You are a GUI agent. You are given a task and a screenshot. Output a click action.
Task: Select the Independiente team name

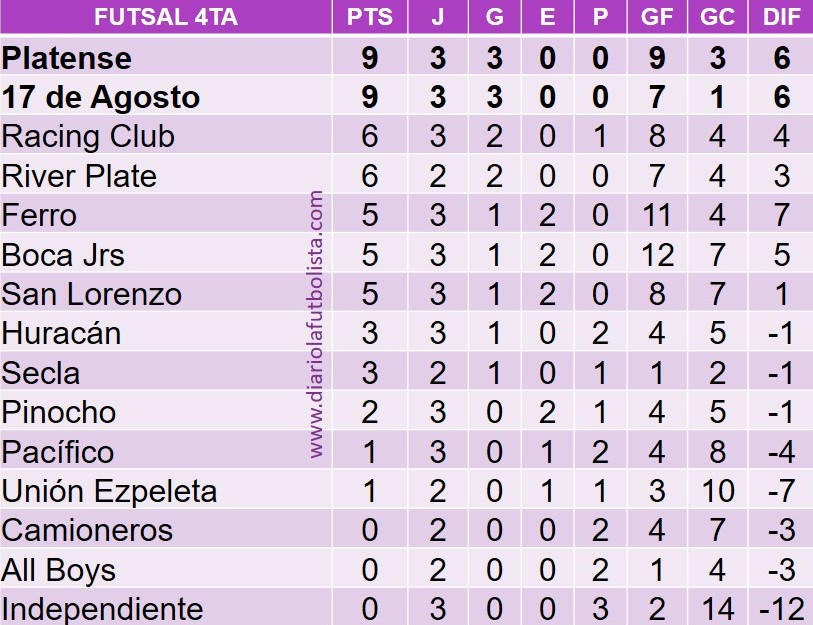coord(103,609)
